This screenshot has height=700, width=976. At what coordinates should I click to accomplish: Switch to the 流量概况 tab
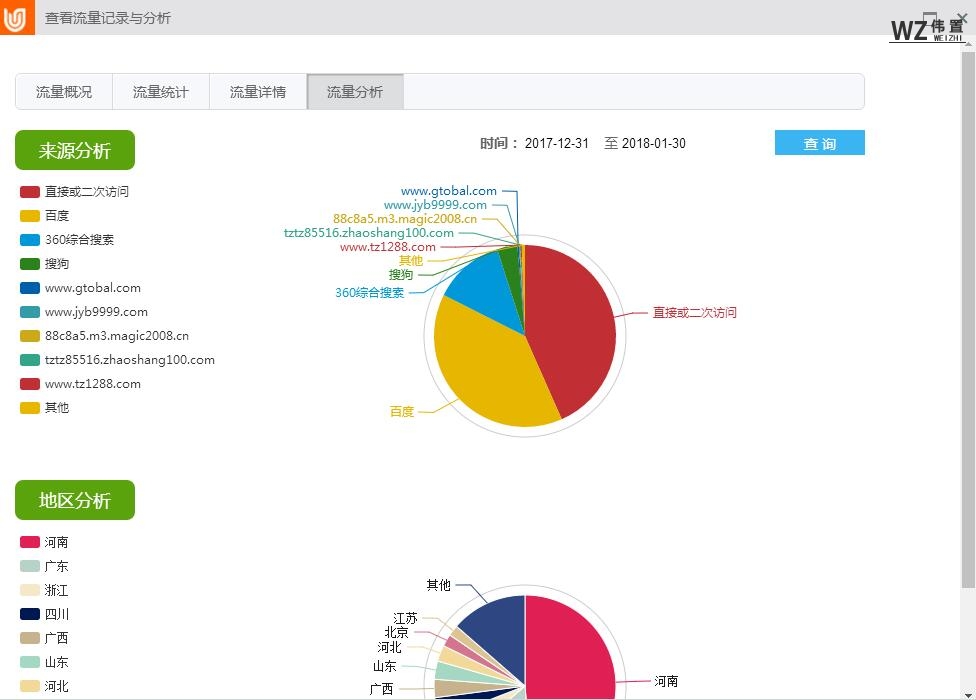tap(64, 92)
